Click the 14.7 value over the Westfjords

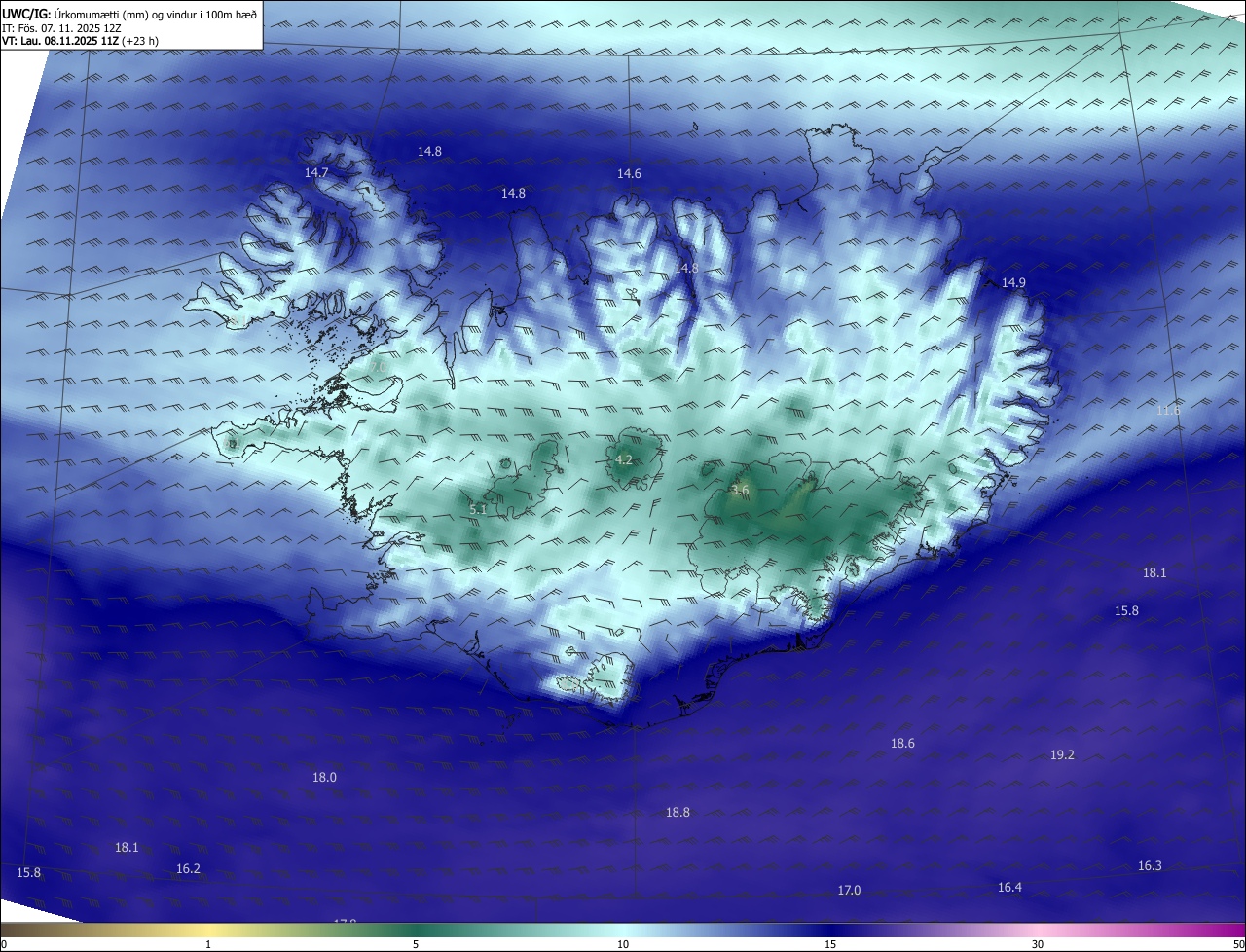click(316, 172)
